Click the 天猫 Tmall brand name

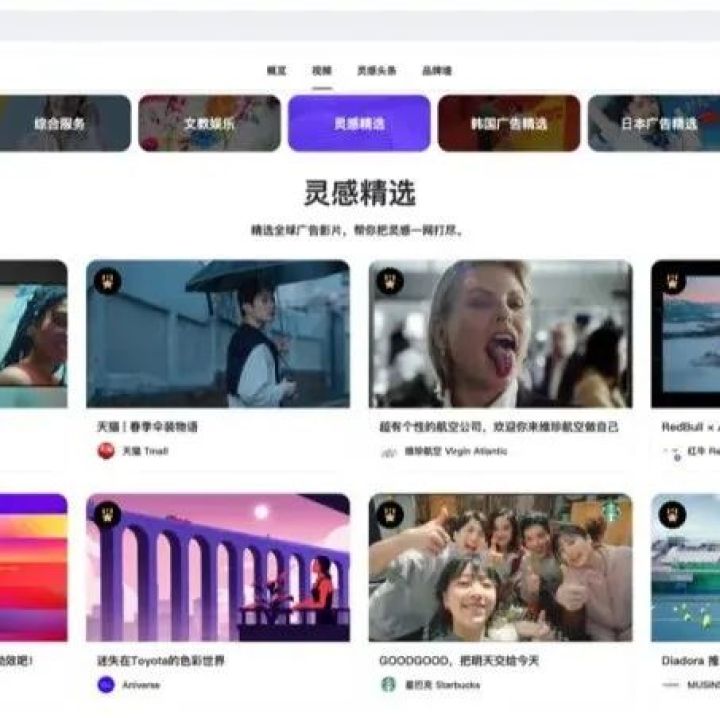[x=145, y=451]
